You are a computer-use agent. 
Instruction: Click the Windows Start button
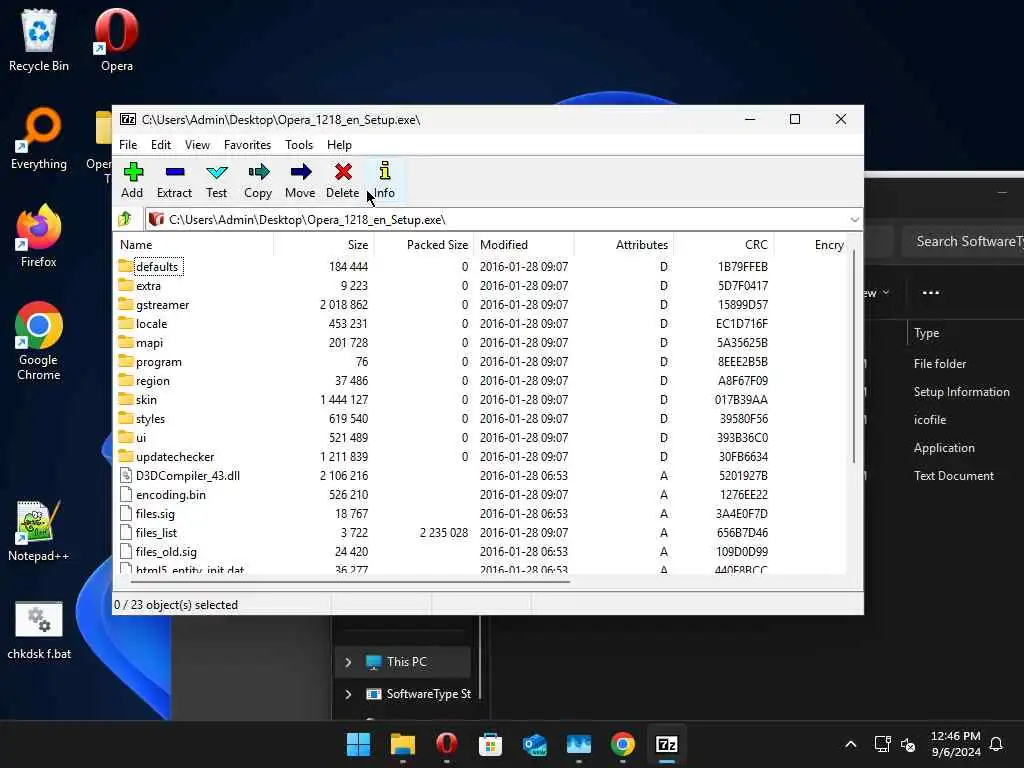point(358,744)
